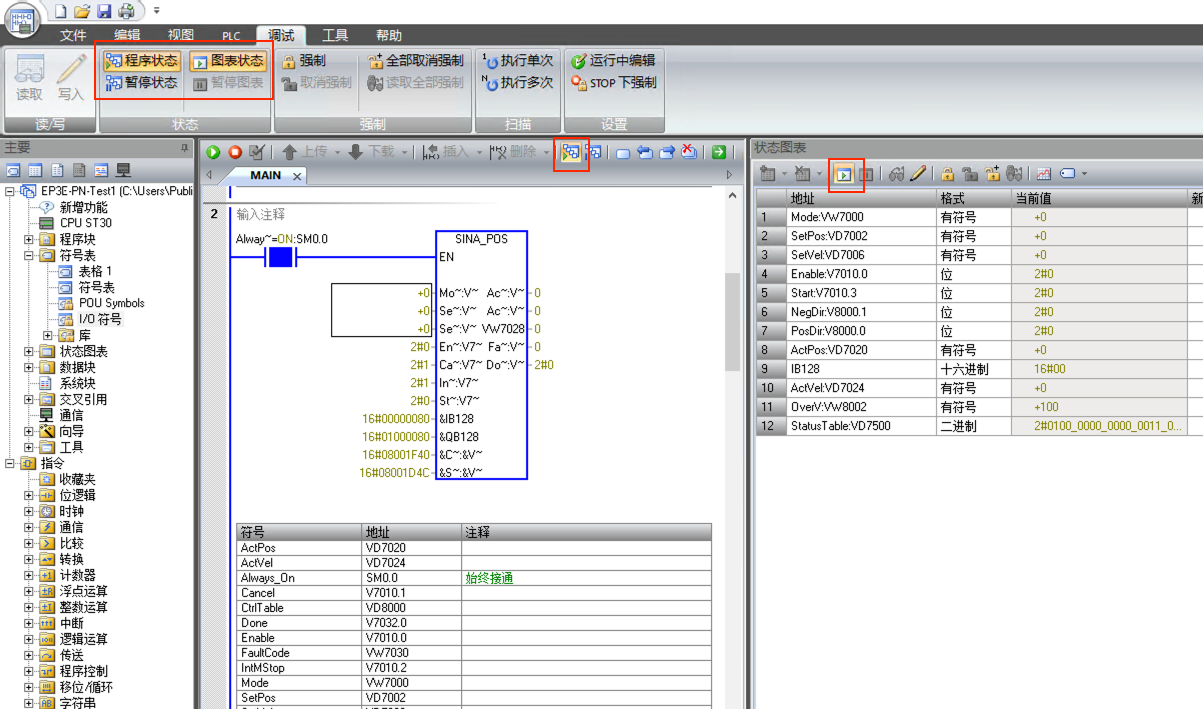Toggle 图表状态 chart status monitoring

point(227,61)
